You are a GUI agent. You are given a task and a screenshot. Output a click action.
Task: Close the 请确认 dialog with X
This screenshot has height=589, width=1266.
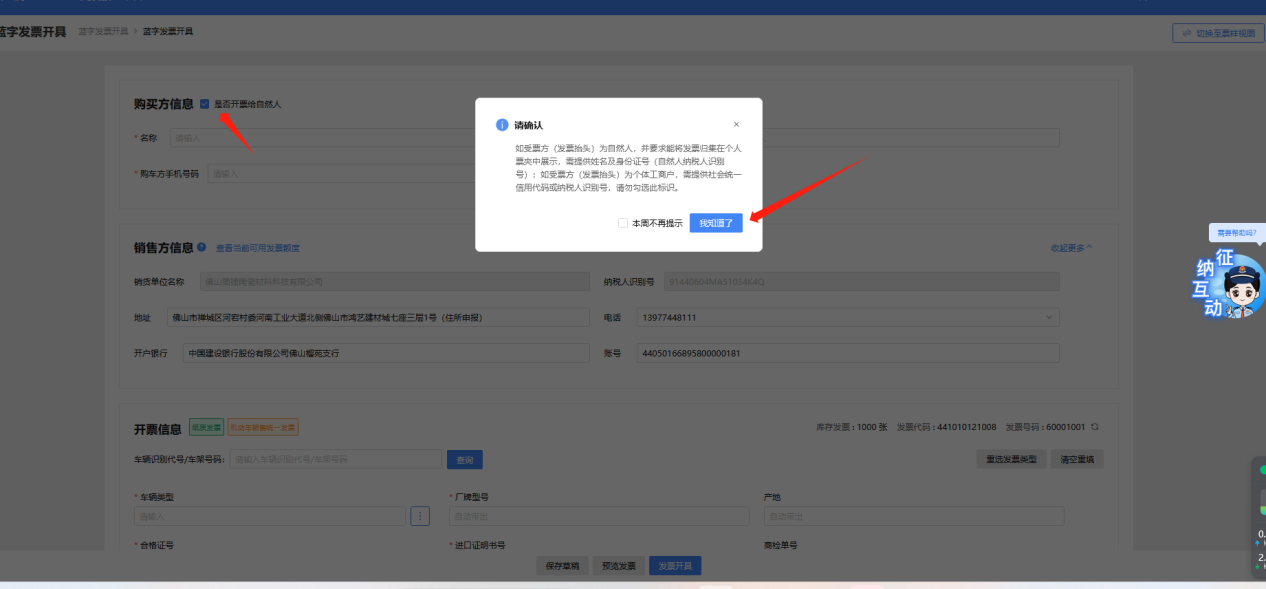(x=736, y=125)
